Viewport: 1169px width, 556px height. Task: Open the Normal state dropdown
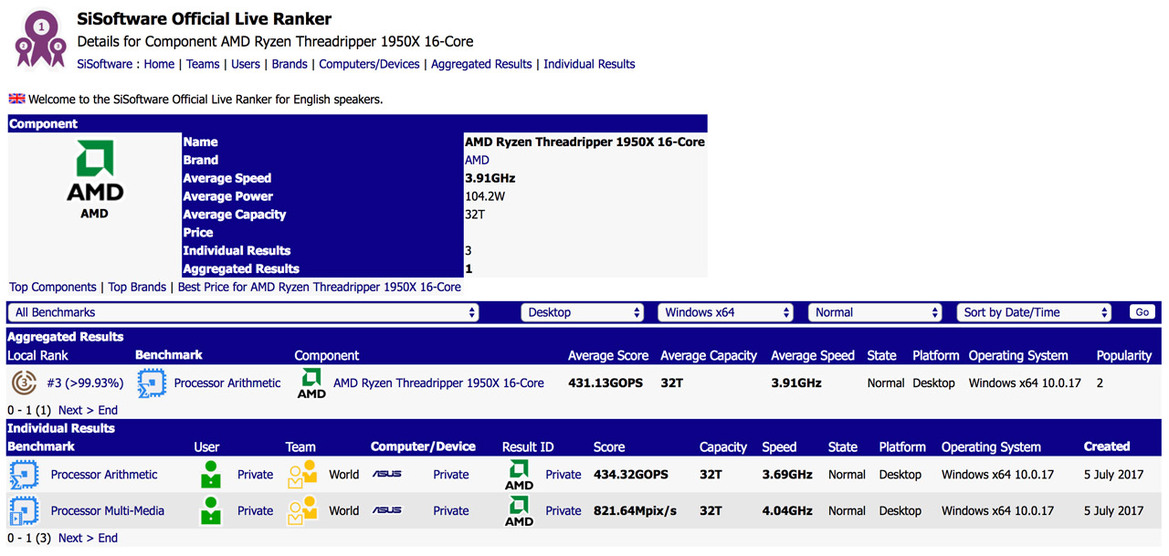(x=875, y=312)
